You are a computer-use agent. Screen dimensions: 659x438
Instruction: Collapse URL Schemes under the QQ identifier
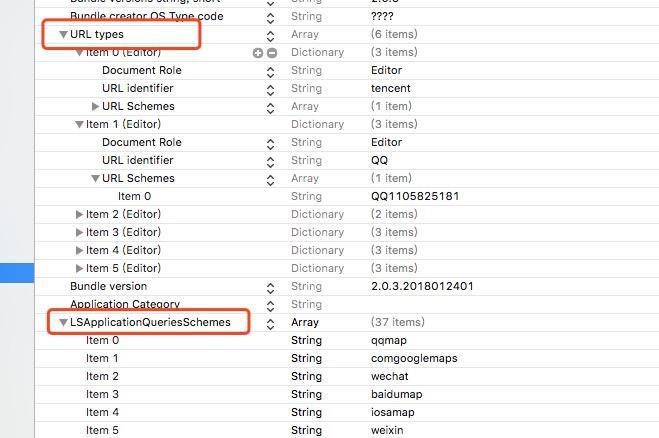[95, 179]
